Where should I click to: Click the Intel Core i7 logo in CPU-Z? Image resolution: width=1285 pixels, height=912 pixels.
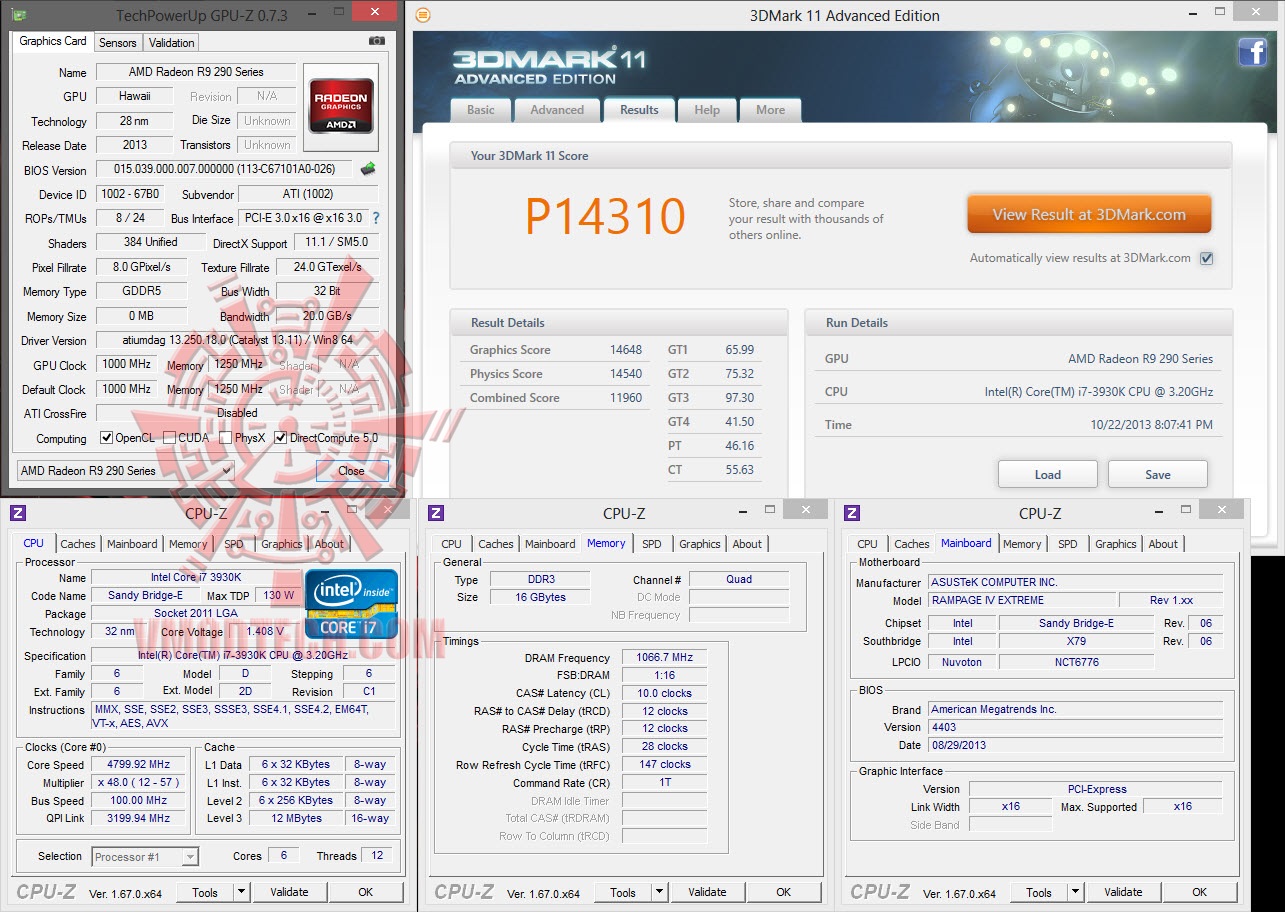tap(351, 603)
